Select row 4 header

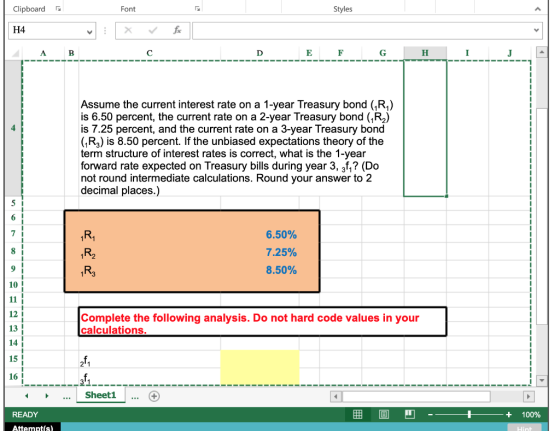tap(13, 128)
